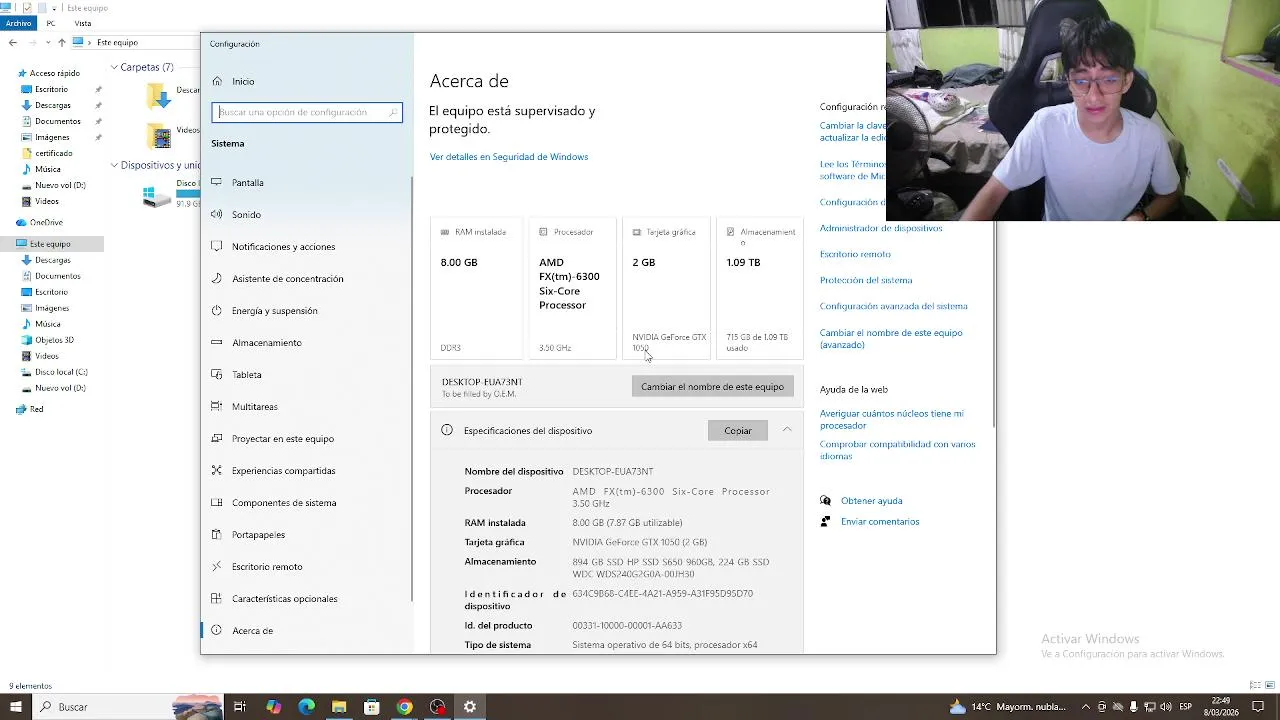Open Sonido settings via its speaker icon

click(x=217, y=214)
